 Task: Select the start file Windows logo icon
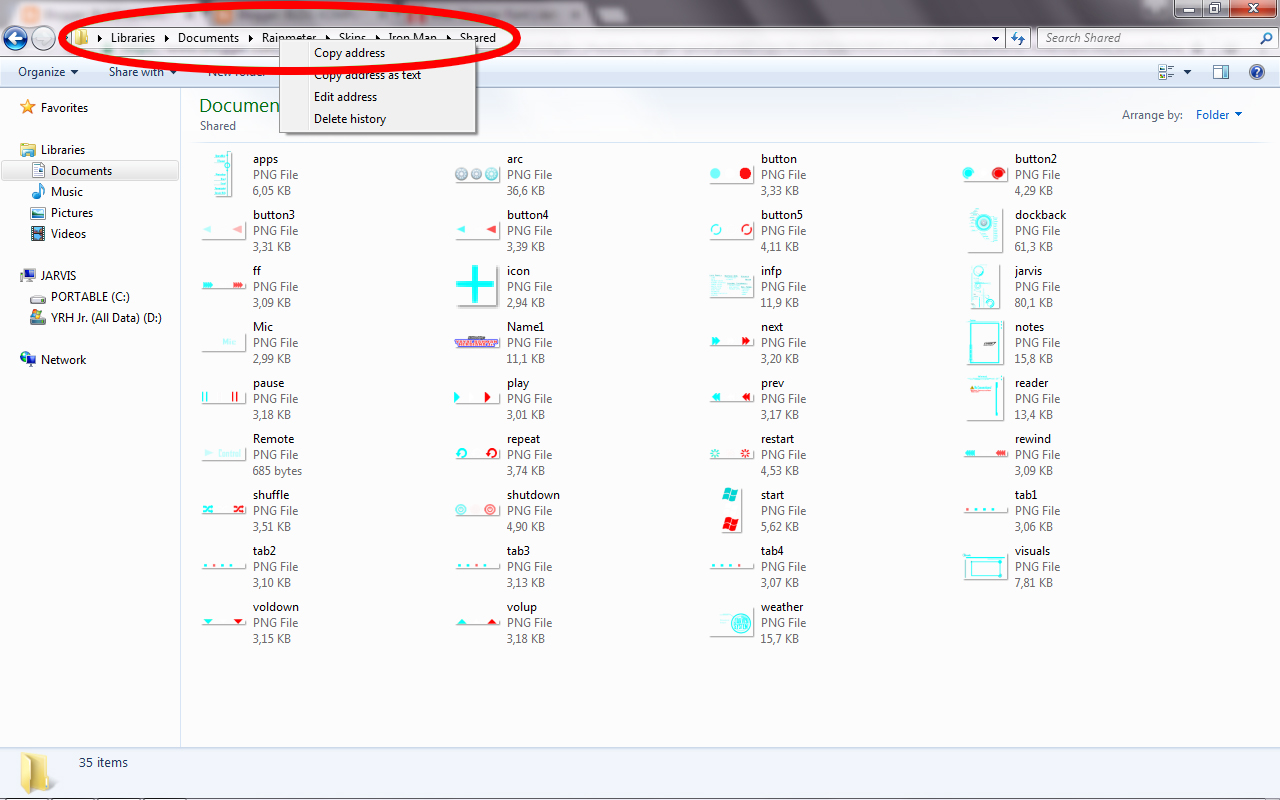click(x=730, y=510)
